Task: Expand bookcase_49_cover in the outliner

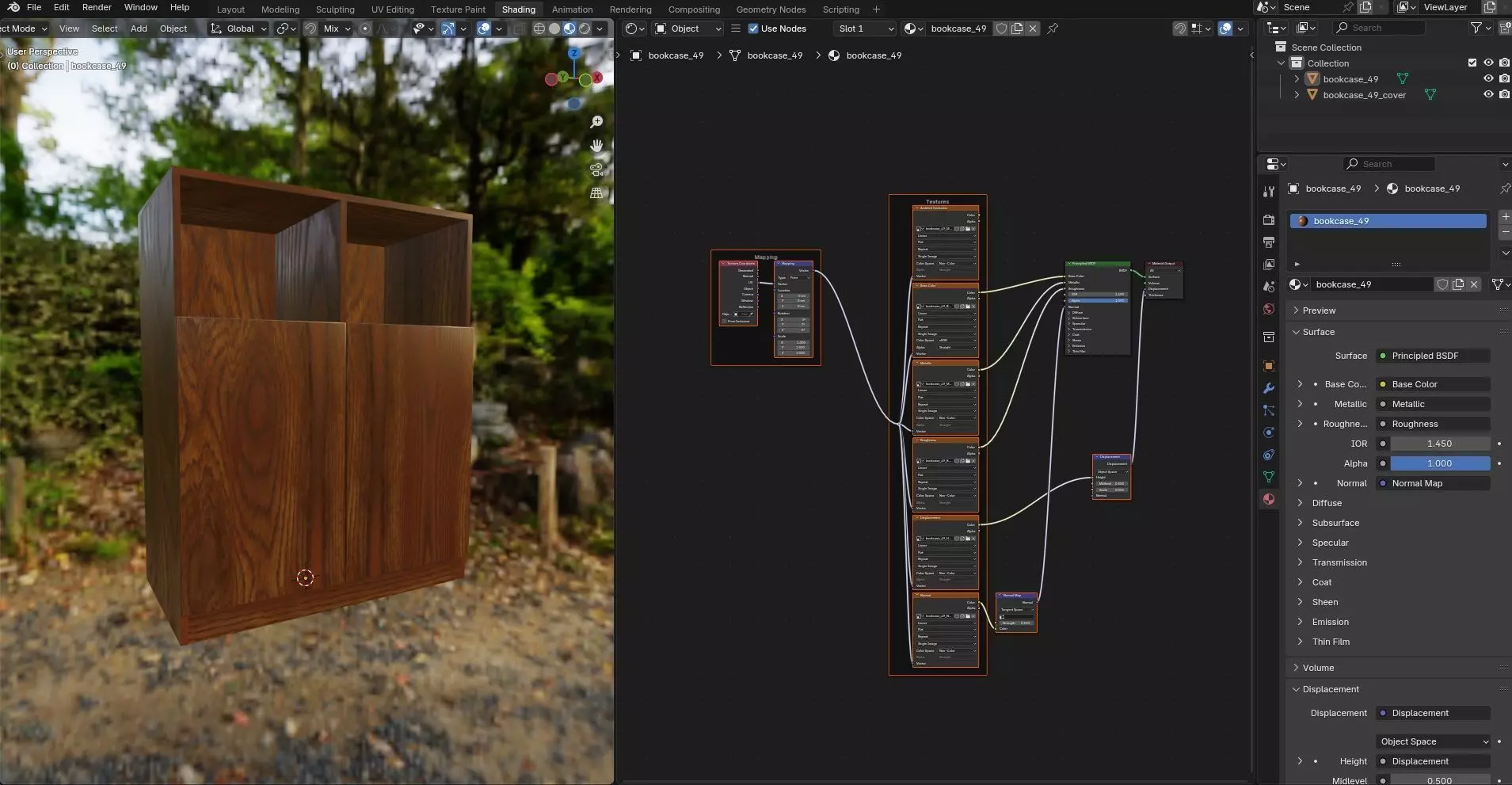Action: coord(1297,95)
